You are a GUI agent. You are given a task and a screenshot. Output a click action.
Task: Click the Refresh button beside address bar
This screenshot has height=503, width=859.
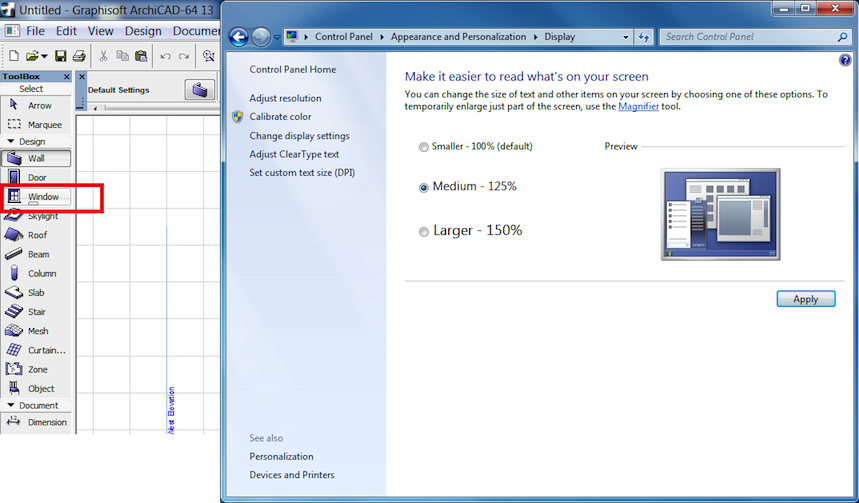(644, 37)
